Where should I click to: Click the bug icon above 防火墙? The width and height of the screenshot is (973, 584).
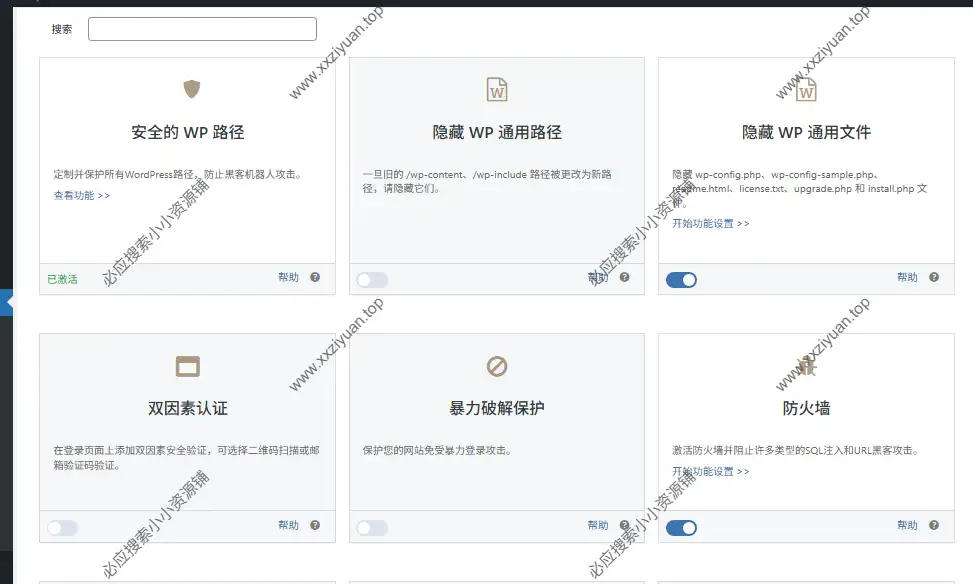[x=806, y=366]
